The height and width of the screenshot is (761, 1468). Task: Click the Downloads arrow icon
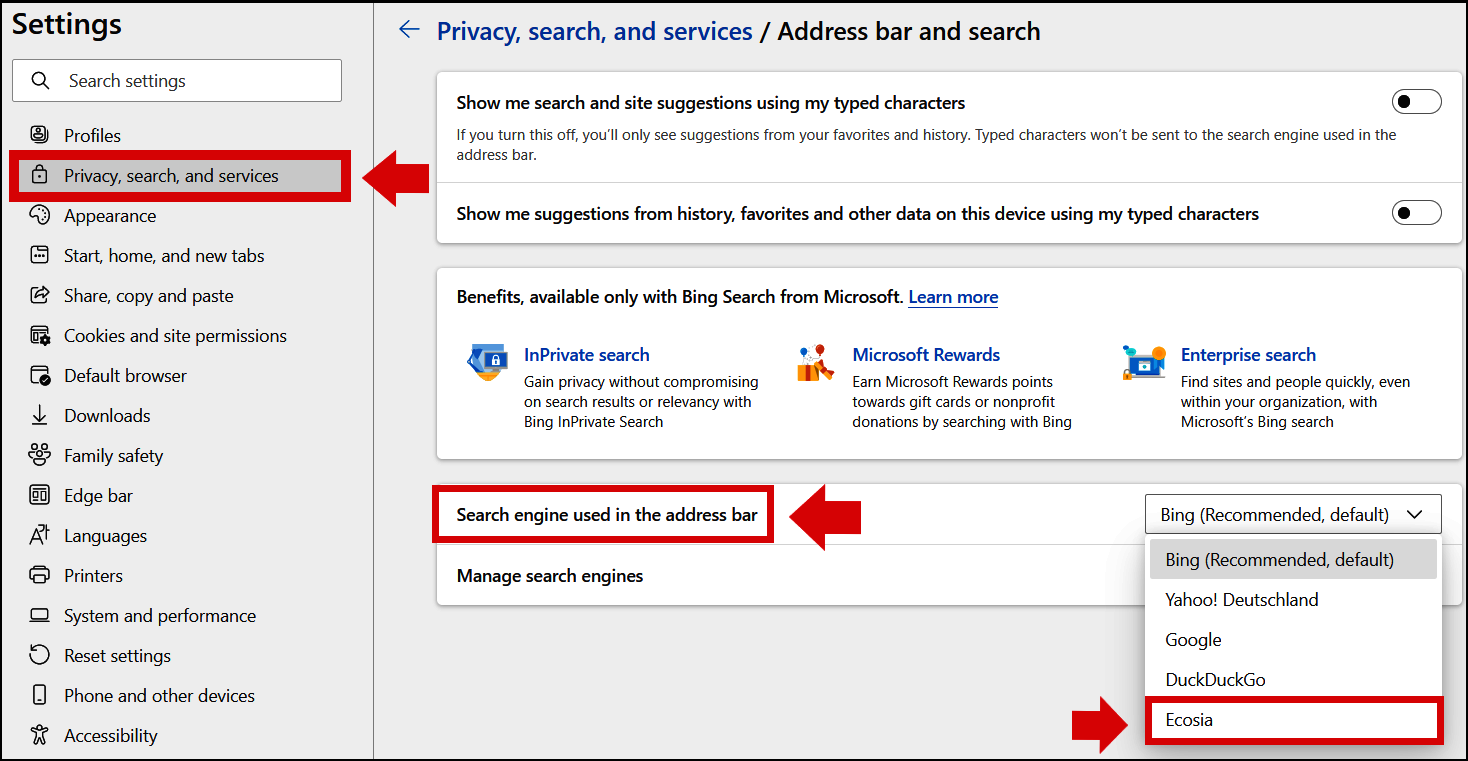pyautogui.click(x=39, y=415)
